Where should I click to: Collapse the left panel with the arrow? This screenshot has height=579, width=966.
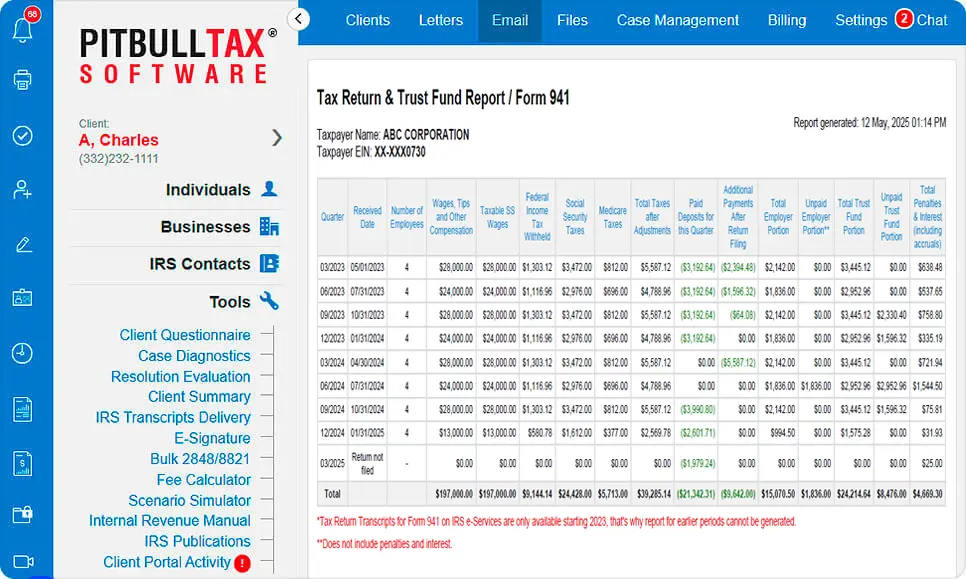298,19
